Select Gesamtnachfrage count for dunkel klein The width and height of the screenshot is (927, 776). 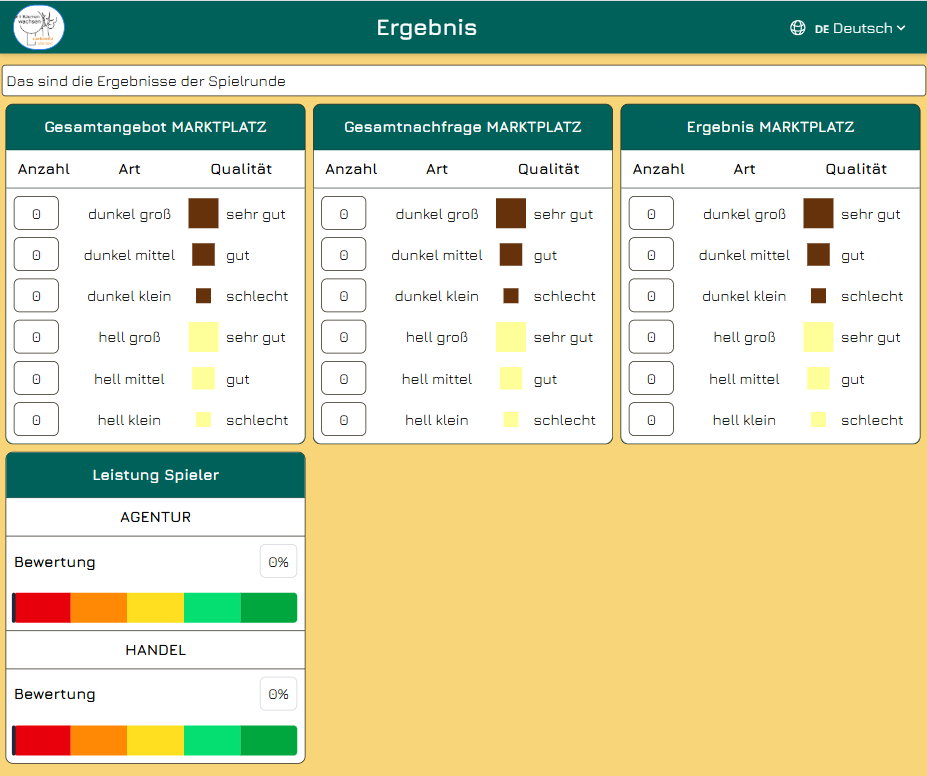343,296
